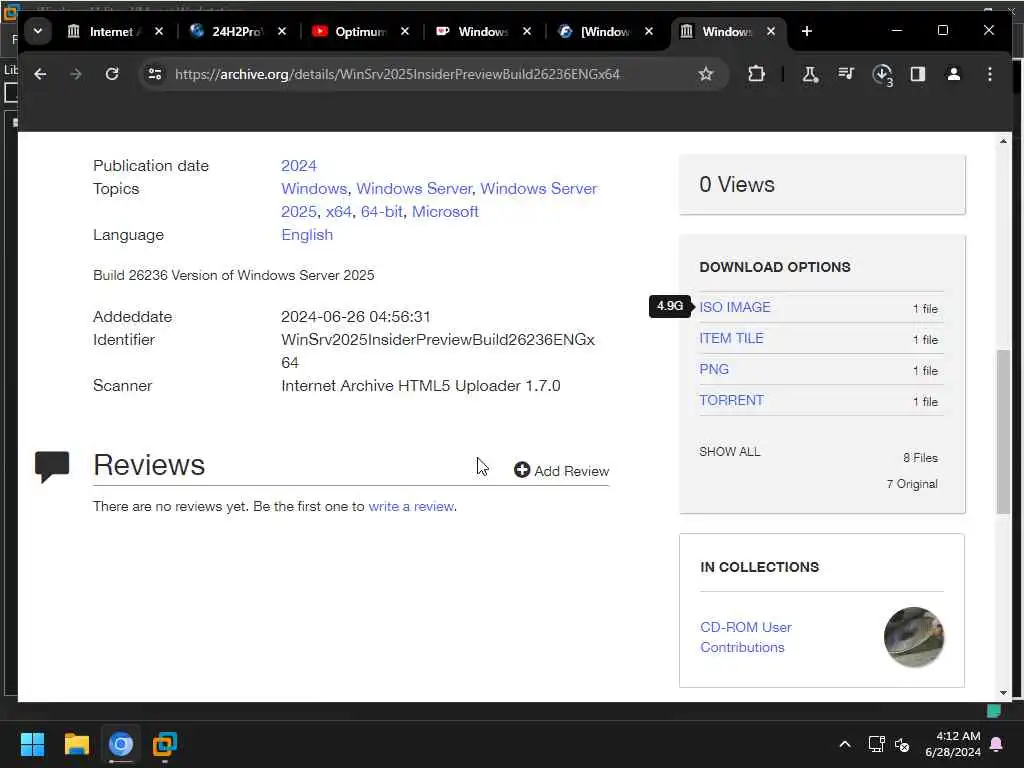
Task: Open Chrome Labs flask icon
Action: 810,74
